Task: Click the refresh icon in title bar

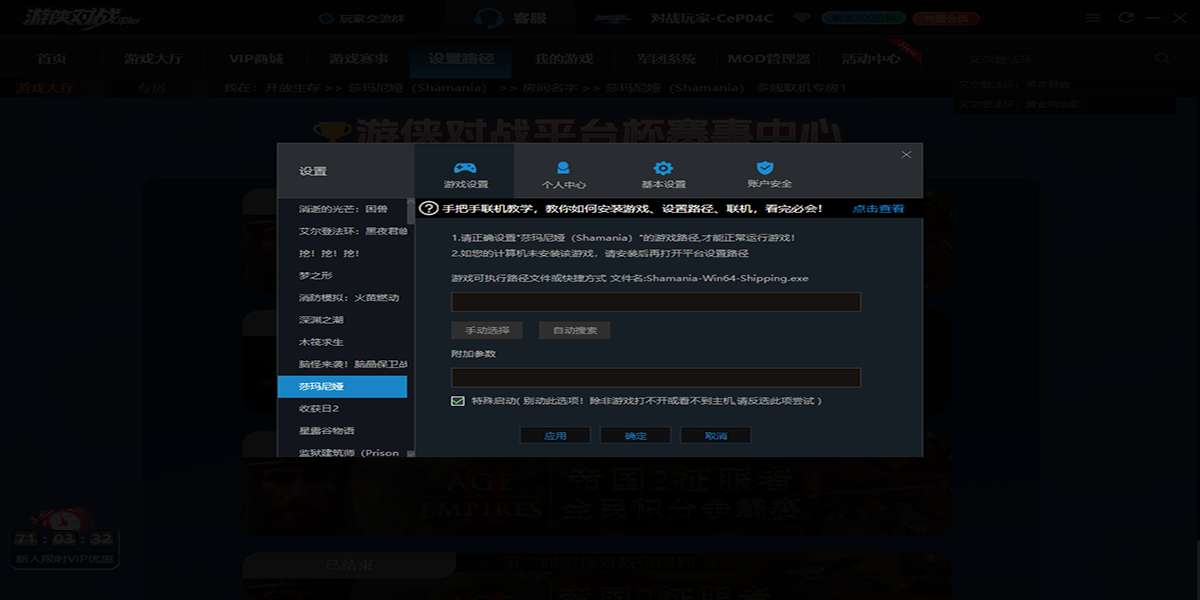Action: point(1127,18)
